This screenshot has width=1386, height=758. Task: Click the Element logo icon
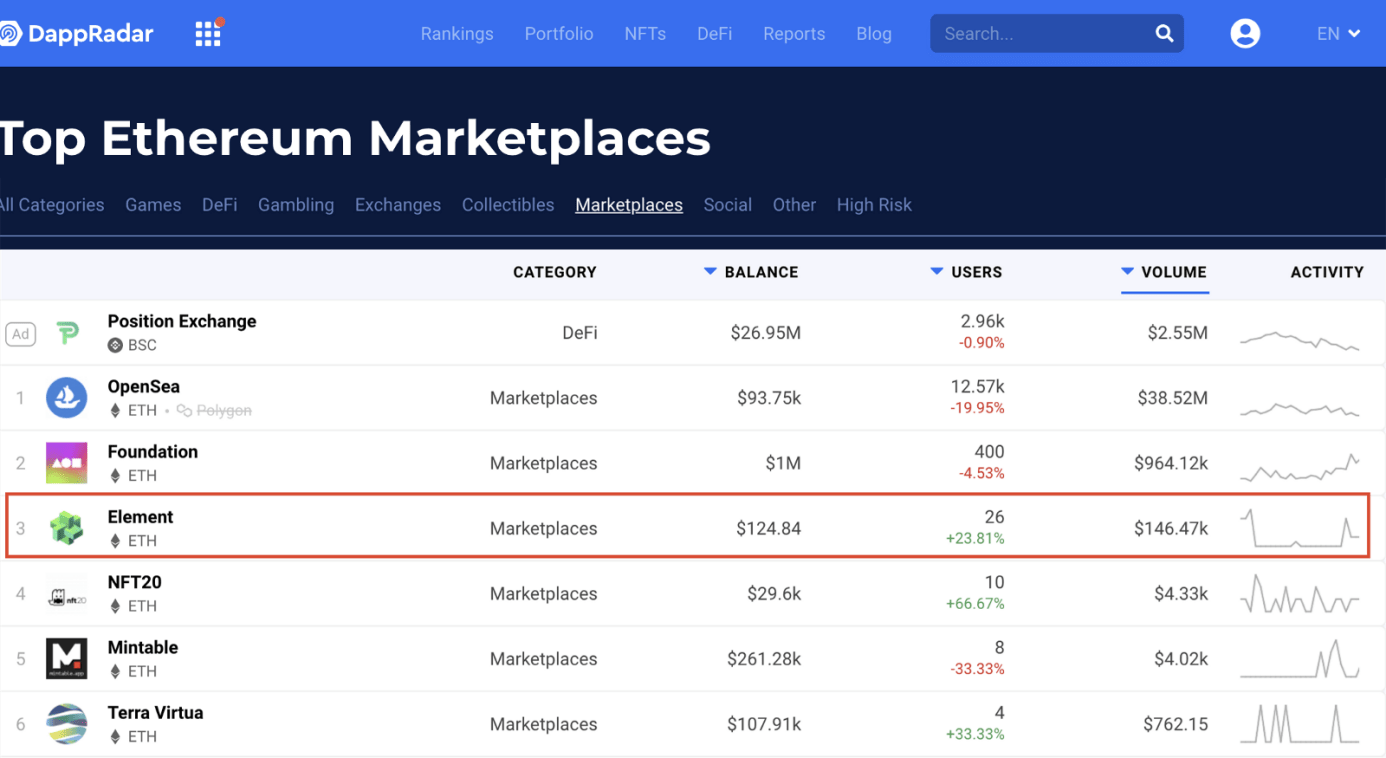[x=67, y=528]
